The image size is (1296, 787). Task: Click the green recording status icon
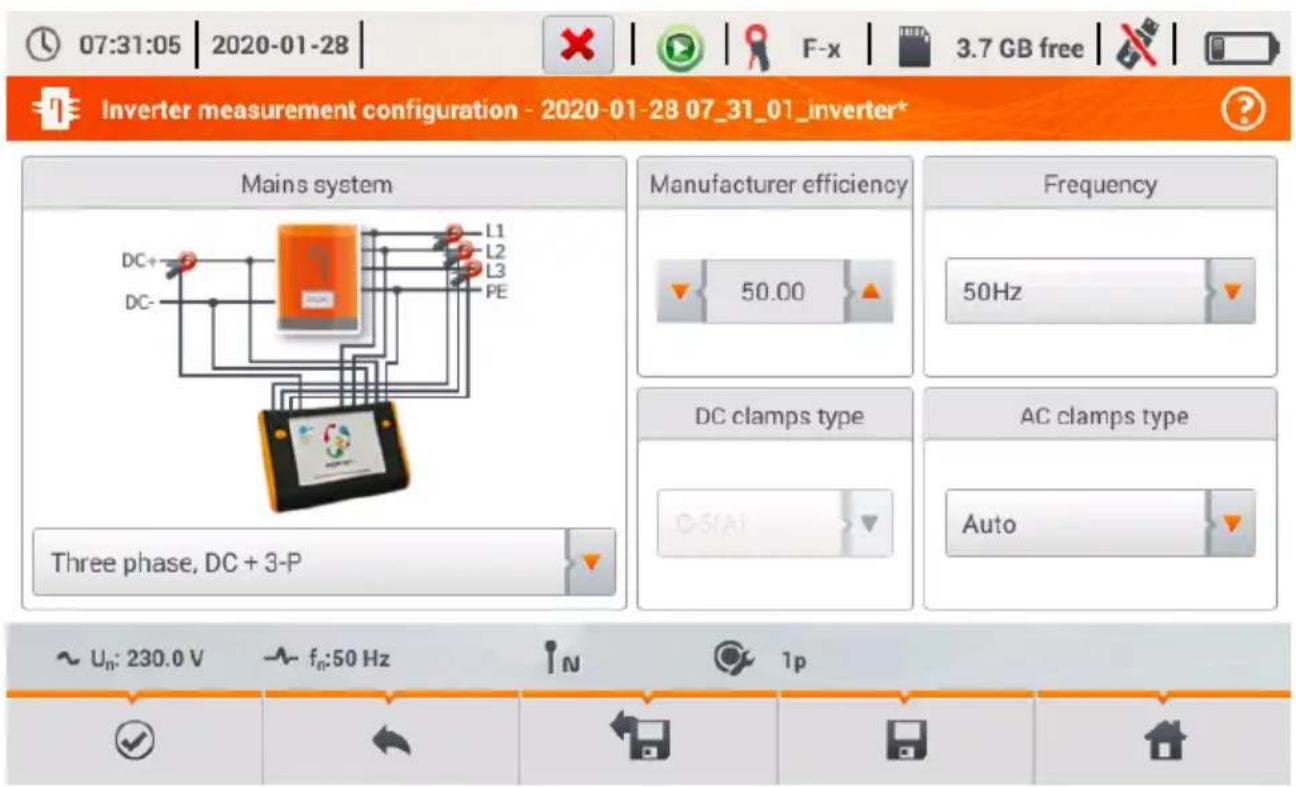680,49
